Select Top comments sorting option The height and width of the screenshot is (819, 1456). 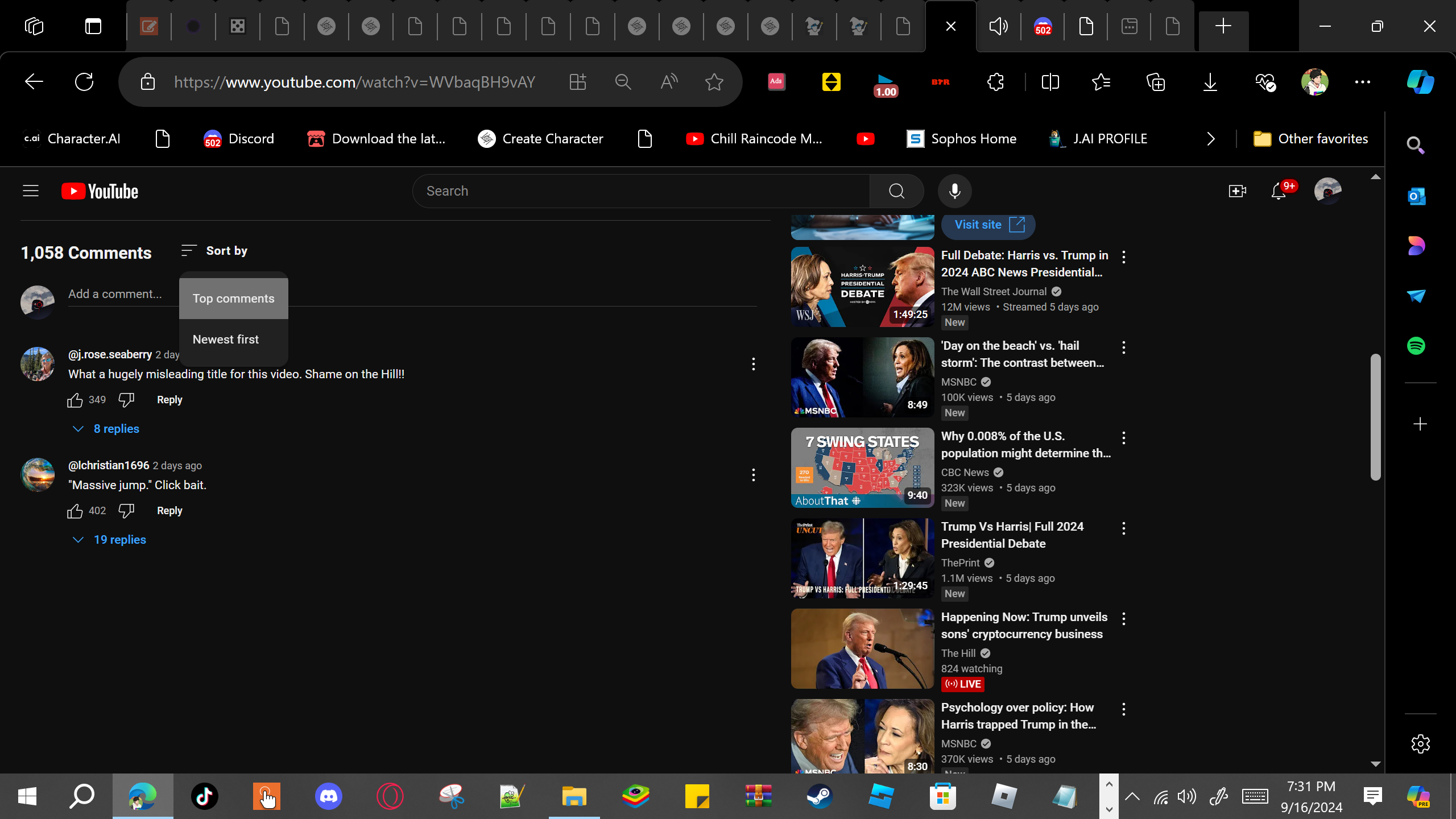(x=234, y=299)
